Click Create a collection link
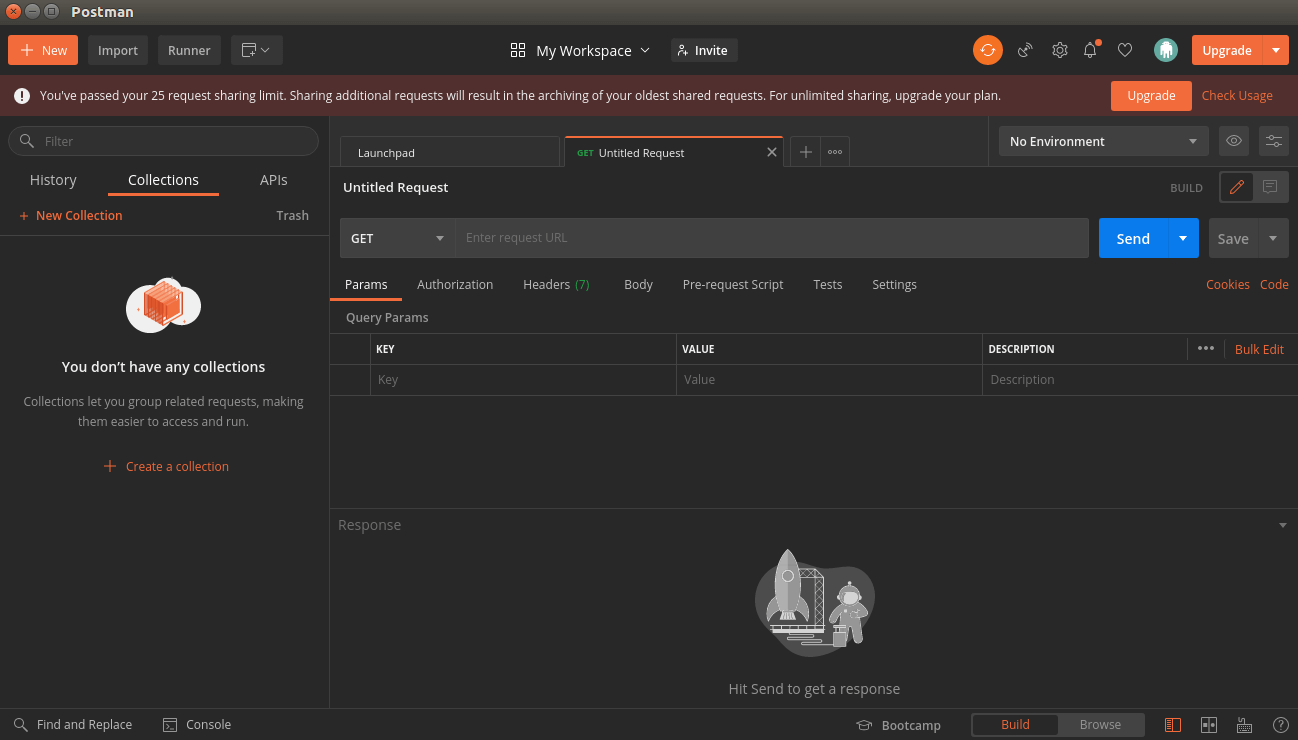The height and width of the screenshot is (740, 1298). point(167,466)
